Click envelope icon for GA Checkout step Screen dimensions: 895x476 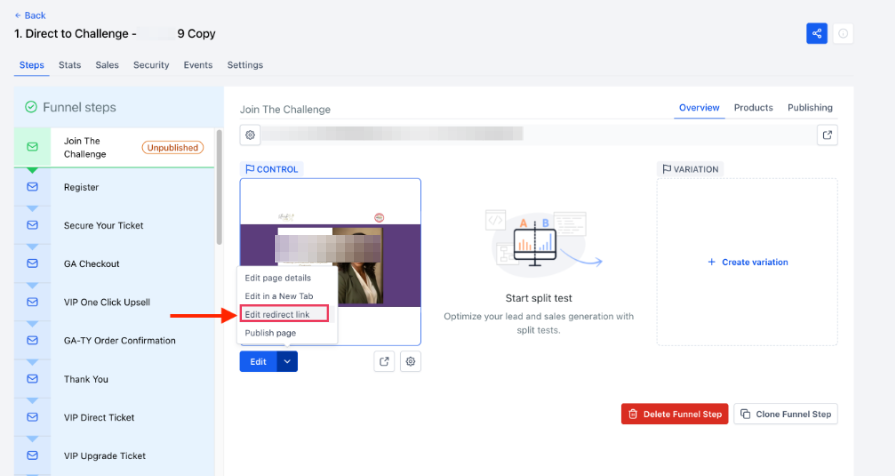tap(33, 263)
